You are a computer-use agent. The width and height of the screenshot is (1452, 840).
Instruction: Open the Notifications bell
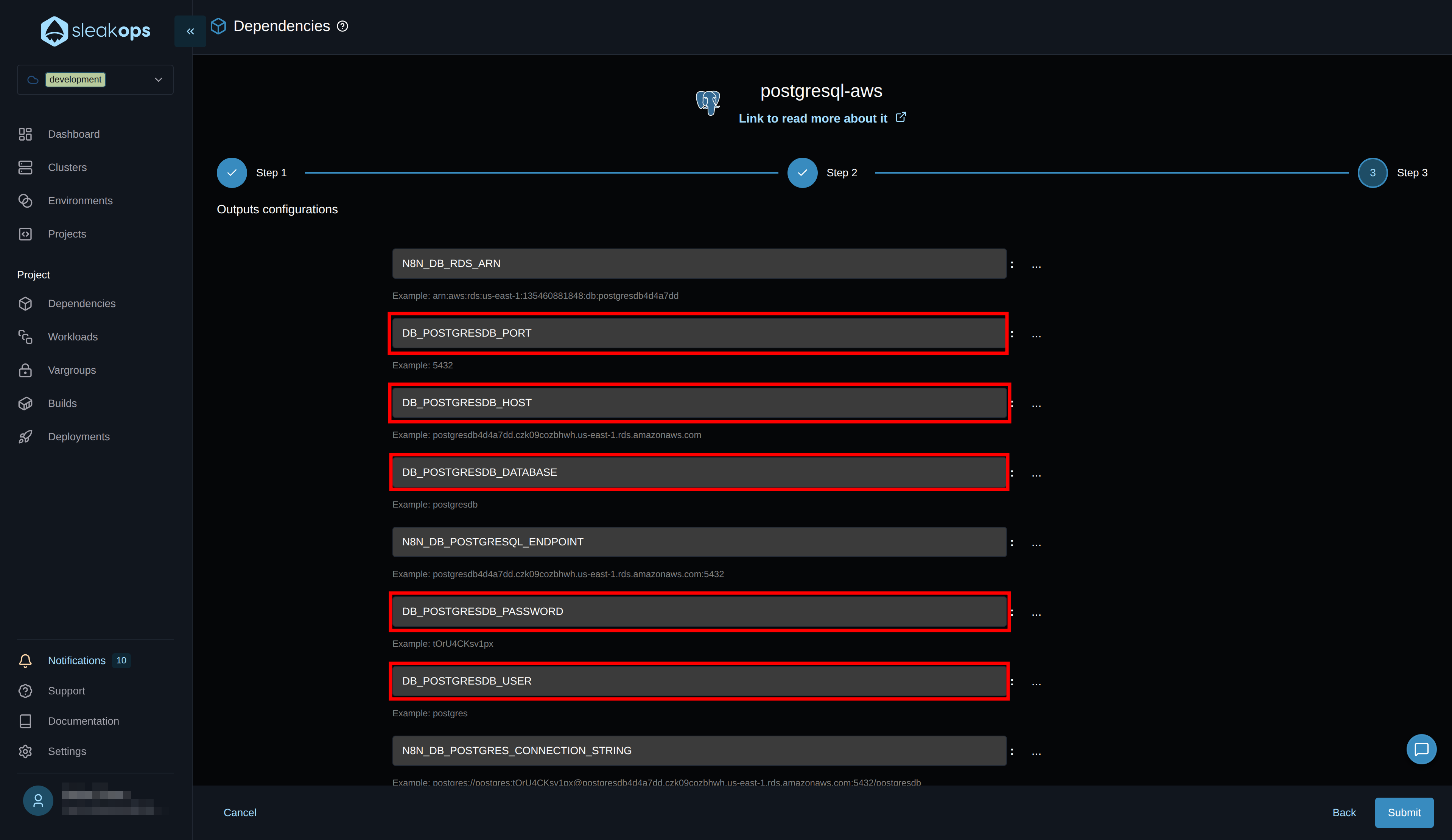point(26,660)
